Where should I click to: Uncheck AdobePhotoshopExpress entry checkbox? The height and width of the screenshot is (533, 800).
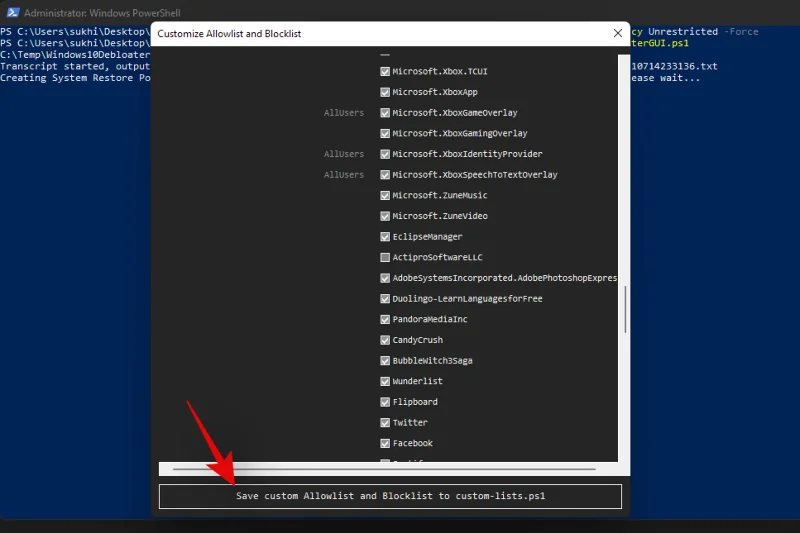coord(385,278)
